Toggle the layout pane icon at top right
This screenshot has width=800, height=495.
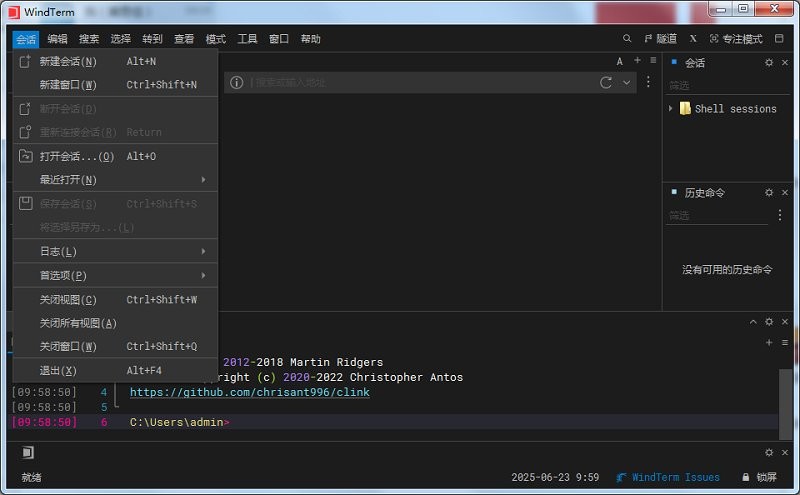pos(779,39)
